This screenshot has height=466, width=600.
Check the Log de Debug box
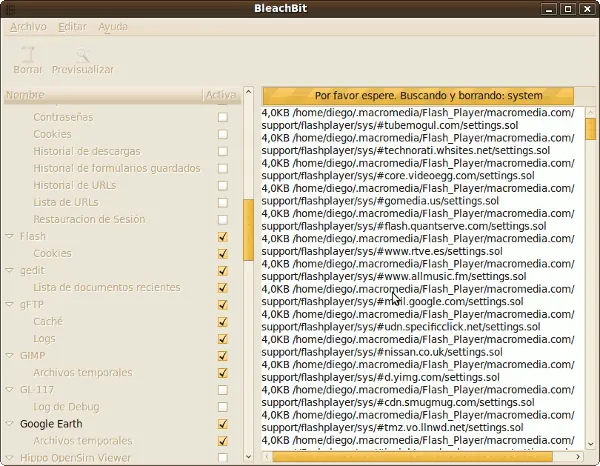223,407
